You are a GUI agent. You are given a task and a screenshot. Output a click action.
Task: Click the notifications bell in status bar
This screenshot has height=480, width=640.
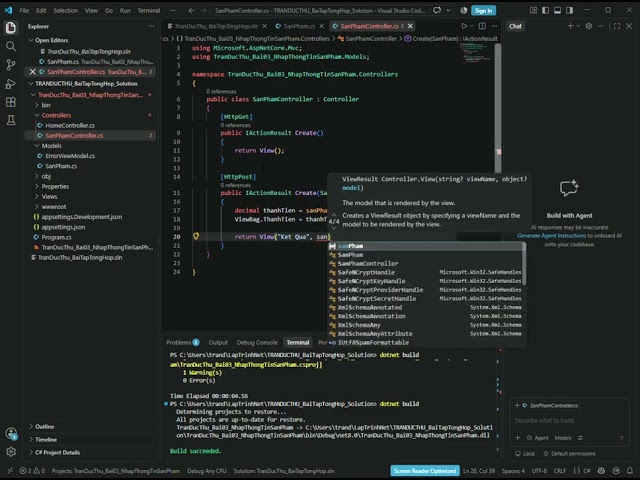(629, 471)
